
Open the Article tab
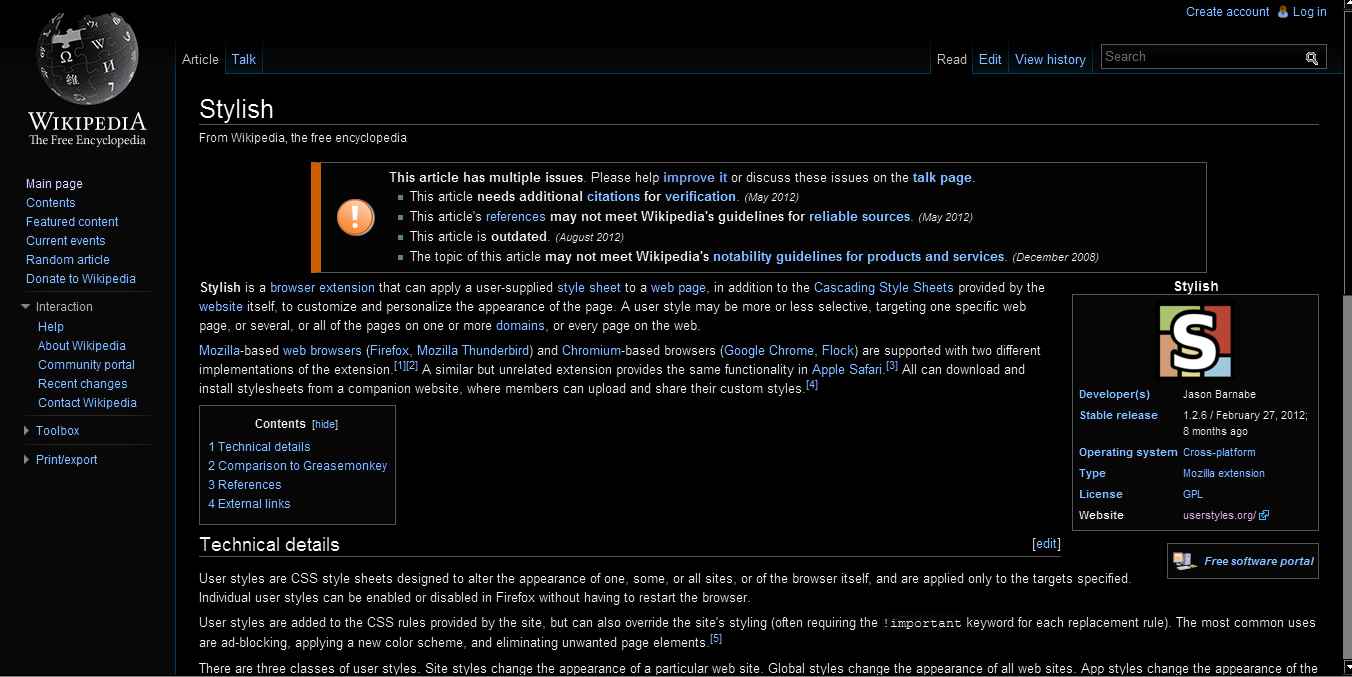pyautogui.click(x=200, y=59)
